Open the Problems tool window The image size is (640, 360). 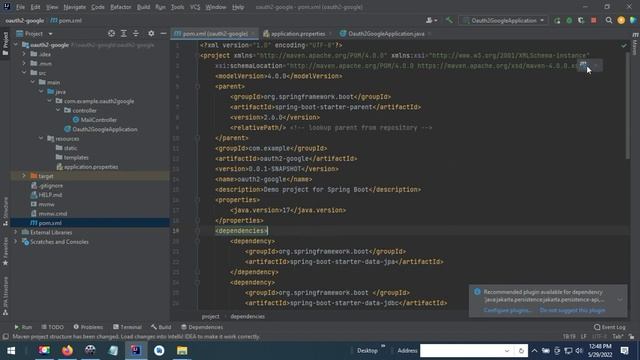pos(88,327)
